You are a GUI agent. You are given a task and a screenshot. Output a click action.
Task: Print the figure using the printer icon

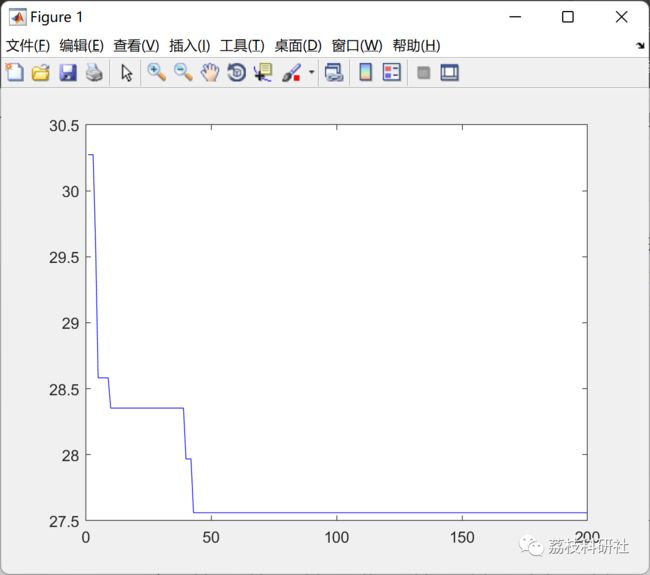tap(94, 73)
